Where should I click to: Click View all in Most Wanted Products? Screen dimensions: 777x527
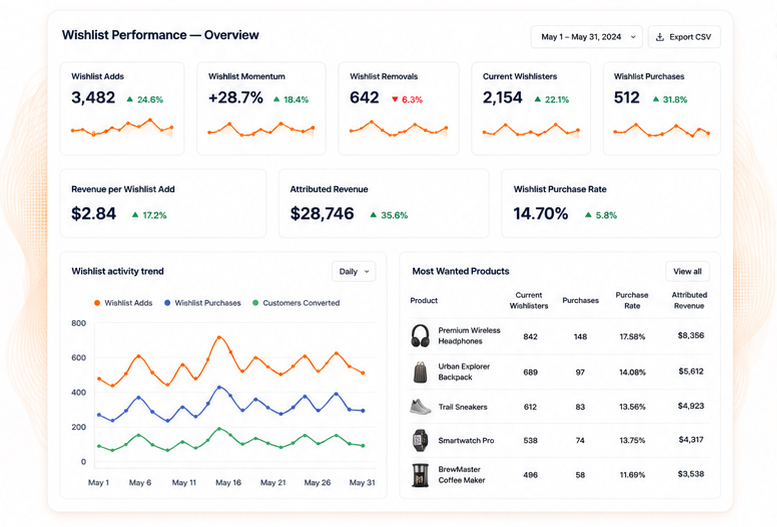[687, 271]
